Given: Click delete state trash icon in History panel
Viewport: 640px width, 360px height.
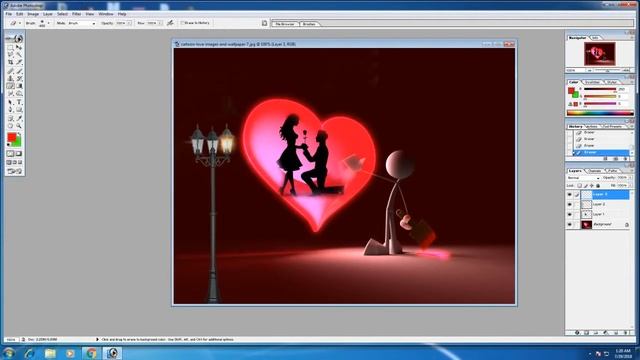Looking at the screenshot, I should (x=626, y=158).
